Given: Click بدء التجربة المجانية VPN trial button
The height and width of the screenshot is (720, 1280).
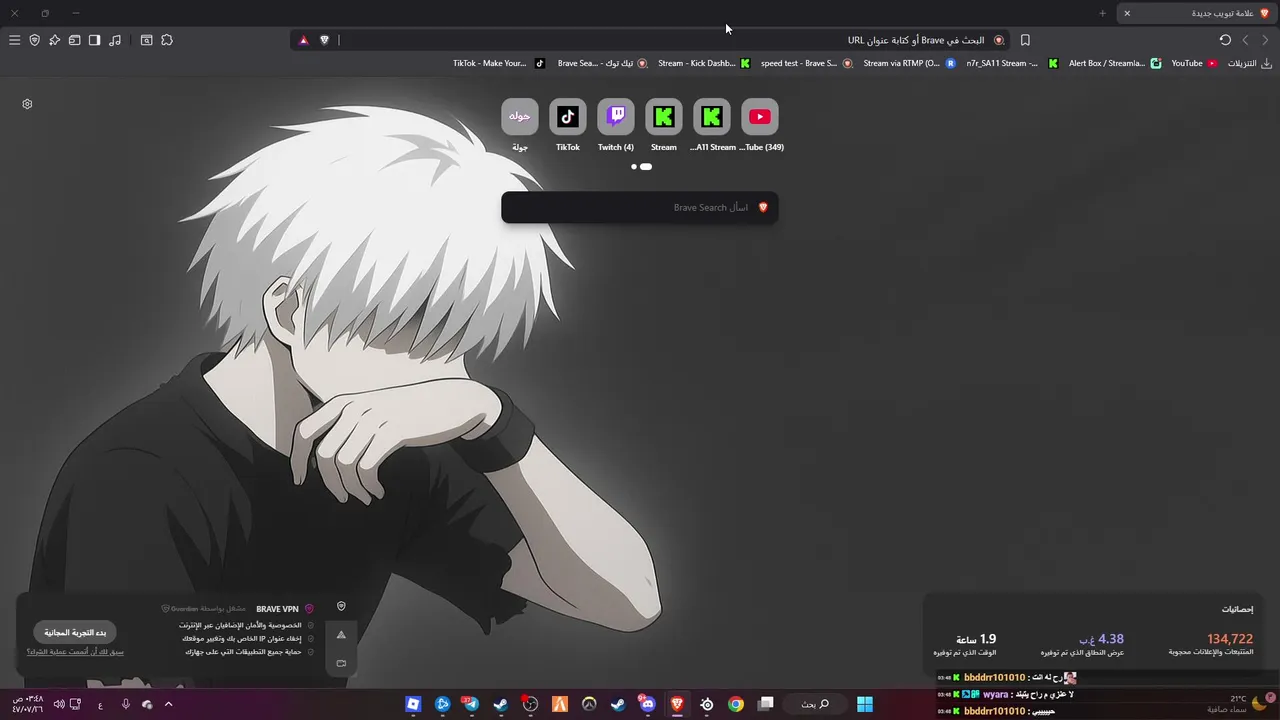Looking at the screenshot, I should coord(75,633).
